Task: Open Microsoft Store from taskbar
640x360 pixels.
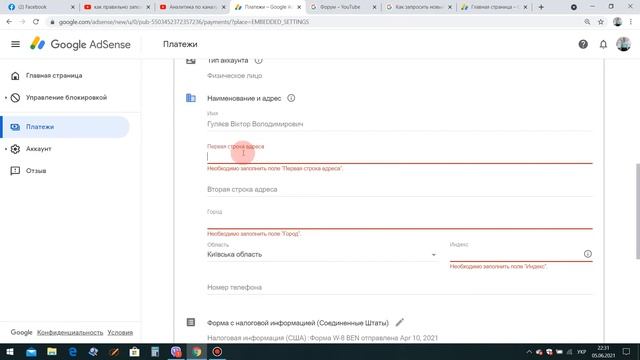Action: [x=134, y=351]
